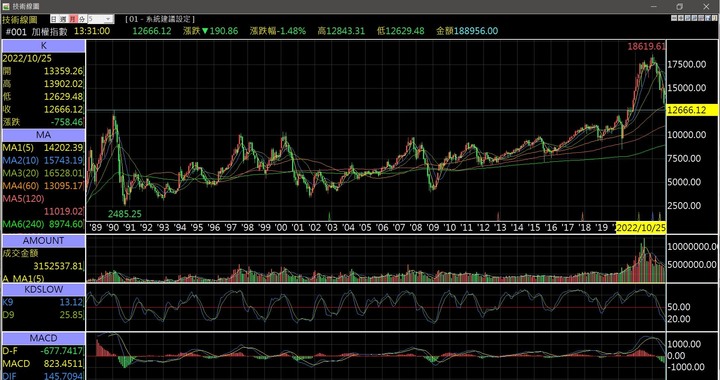Click the 2022/10/25 date in the K panel
Image resolution: width=720 pixels, height=380 pixels.
pos(27,59)
